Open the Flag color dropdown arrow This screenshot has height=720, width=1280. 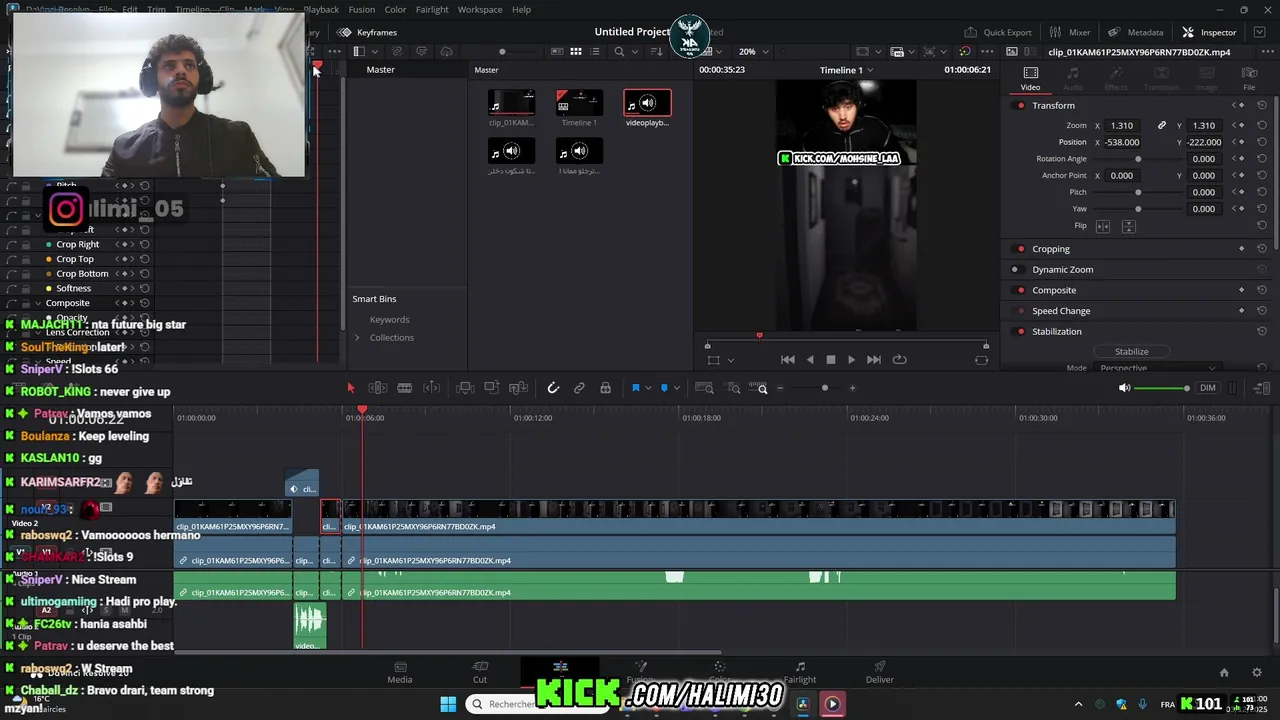pos(648,388)
